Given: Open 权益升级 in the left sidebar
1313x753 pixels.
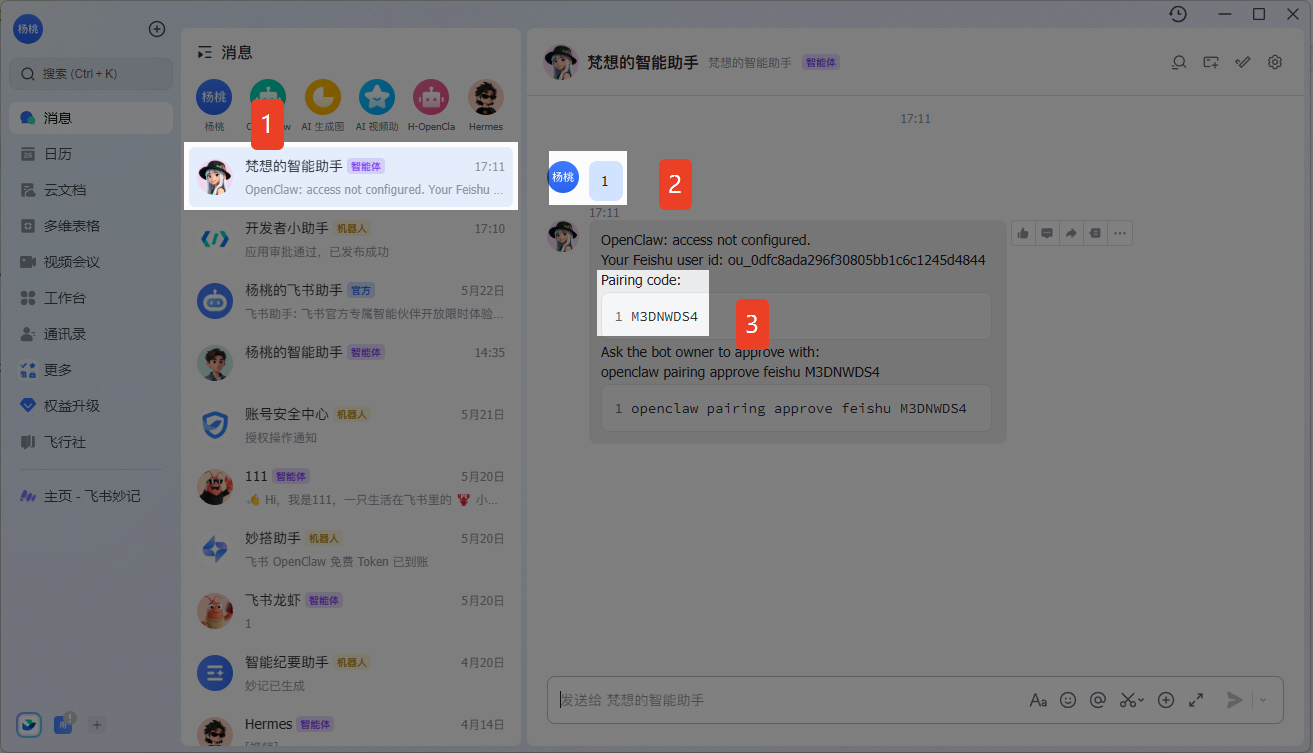Looking at the screenshot, I should 91,406.
